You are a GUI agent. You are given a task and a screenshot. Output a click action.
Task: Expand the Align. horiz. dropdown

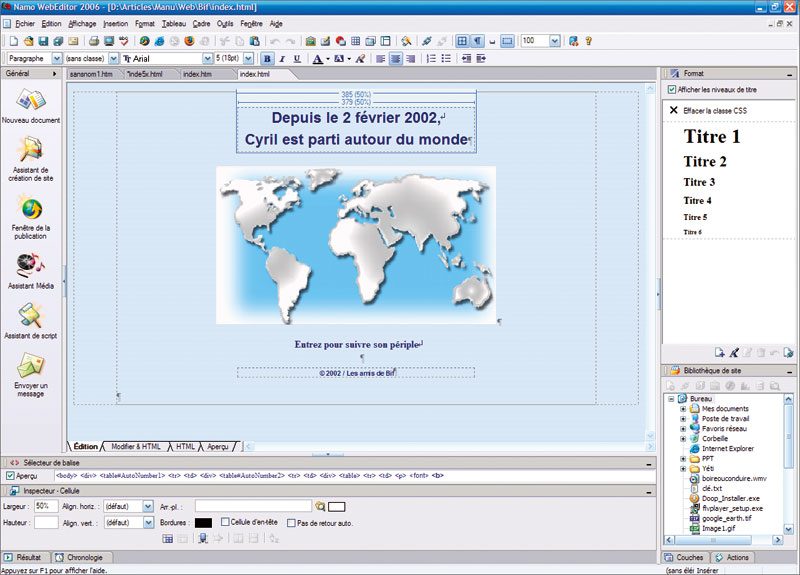pos(148,507)
